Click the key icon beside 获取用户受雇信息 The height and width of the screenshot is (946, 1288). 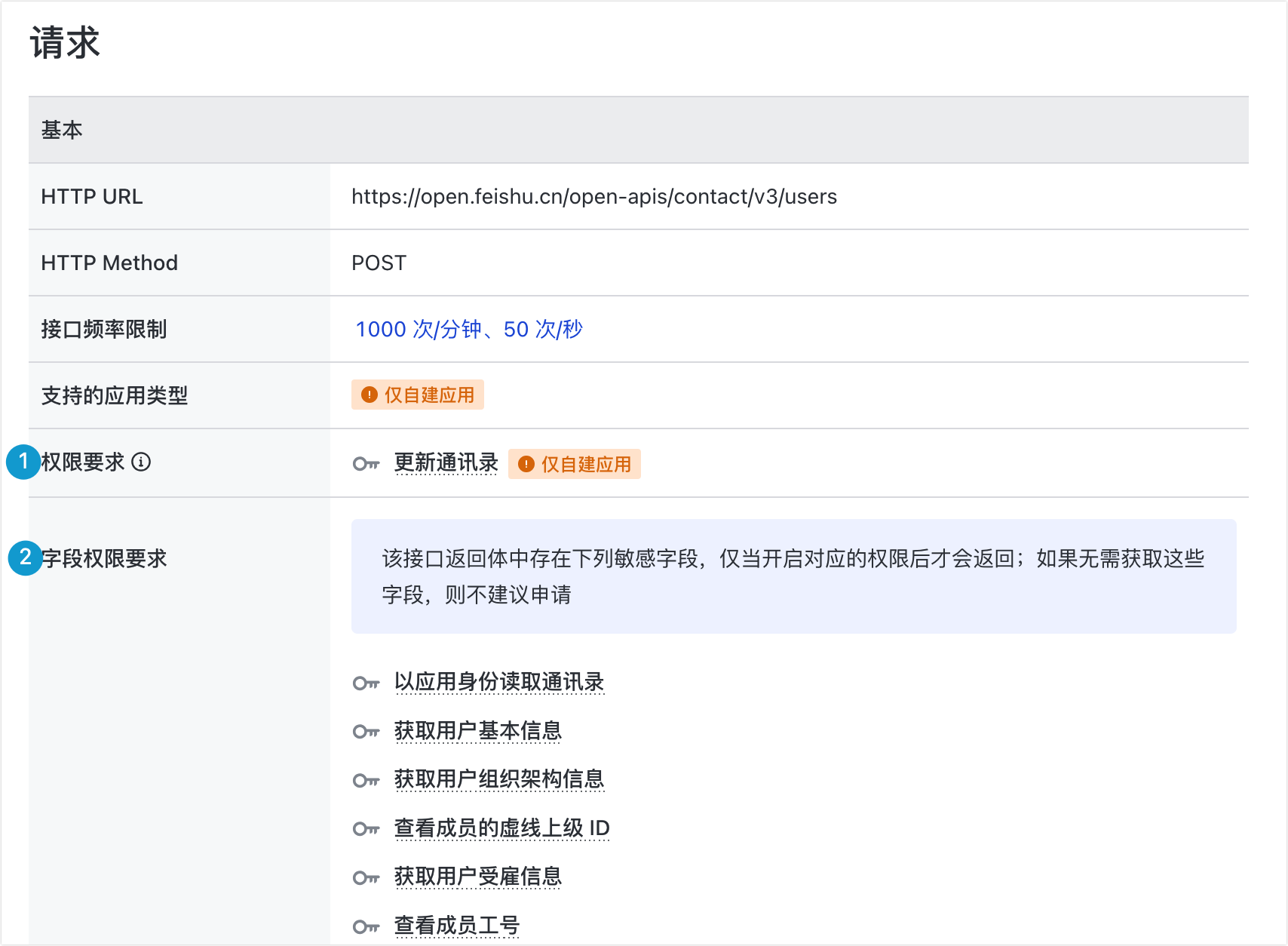click(366, 878)
